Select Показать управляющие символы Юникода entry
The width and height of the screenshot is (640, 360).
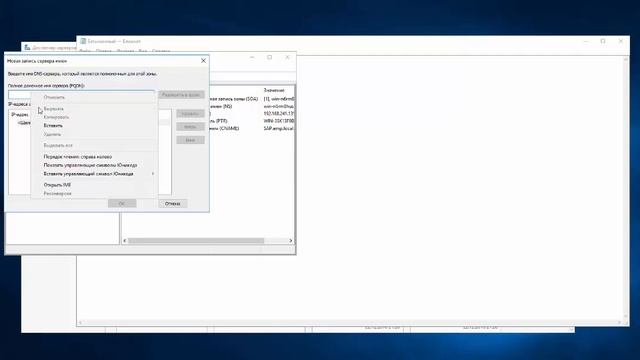pyautogui.click(x=90, y=165)
